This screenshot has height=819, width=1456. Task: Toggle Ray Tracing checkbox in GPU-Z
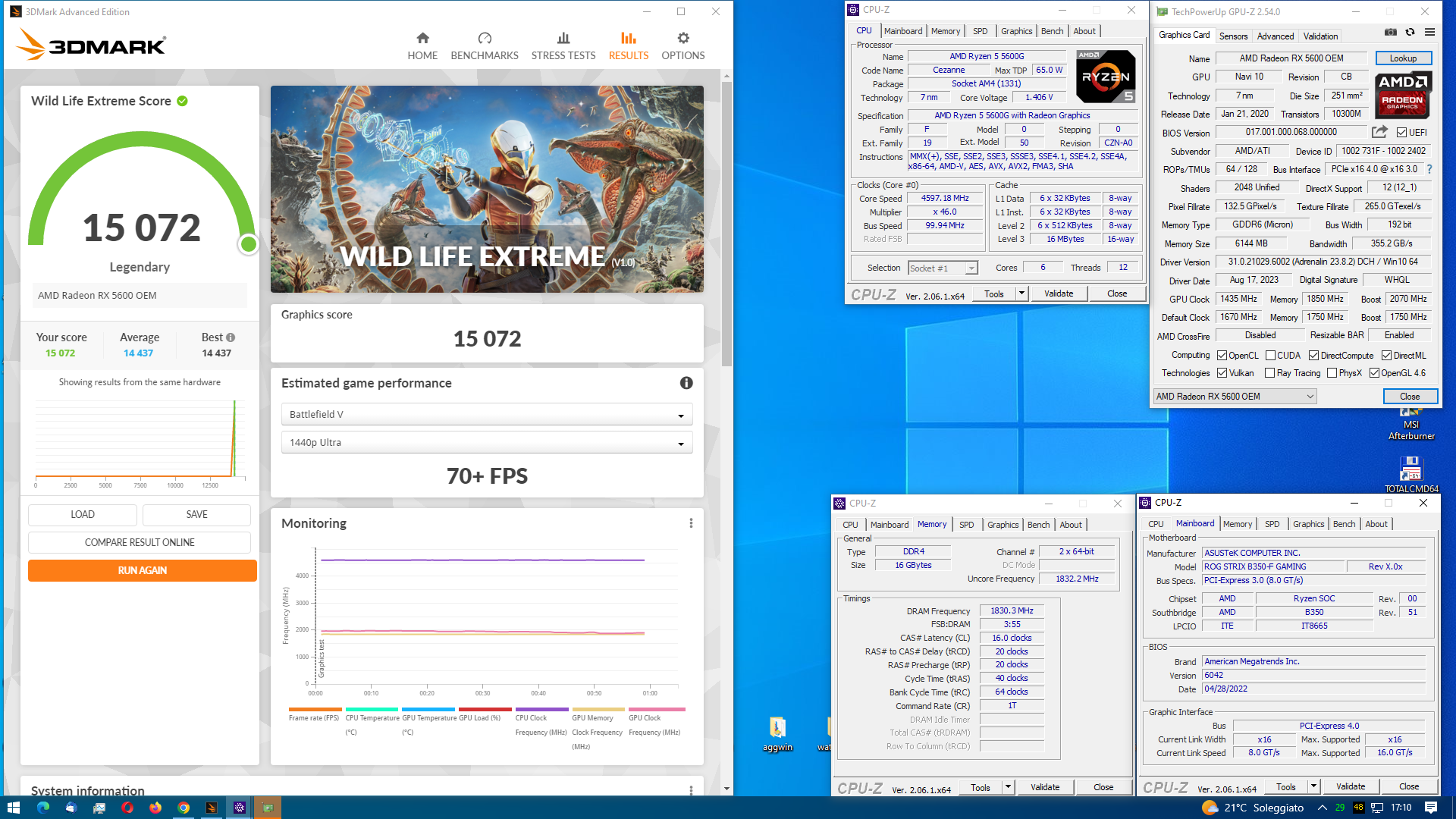pyautogui.click(x=1270, y=372)
